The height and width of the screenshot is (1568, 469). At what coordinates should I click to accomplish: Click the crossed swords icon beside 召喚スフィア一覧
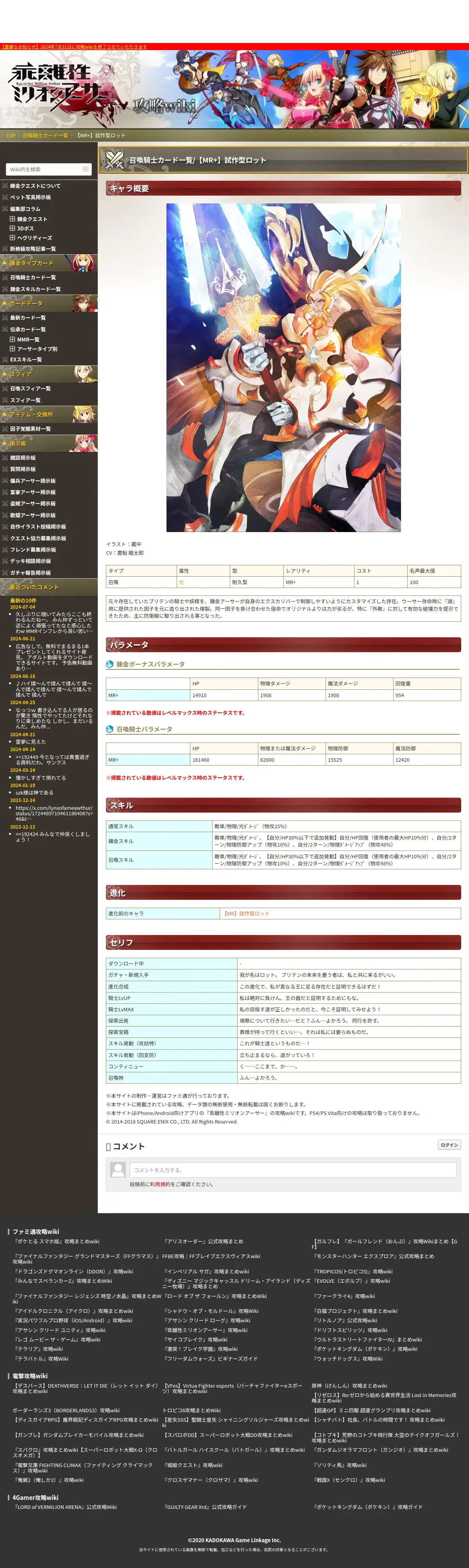click(x=5, y=388)
